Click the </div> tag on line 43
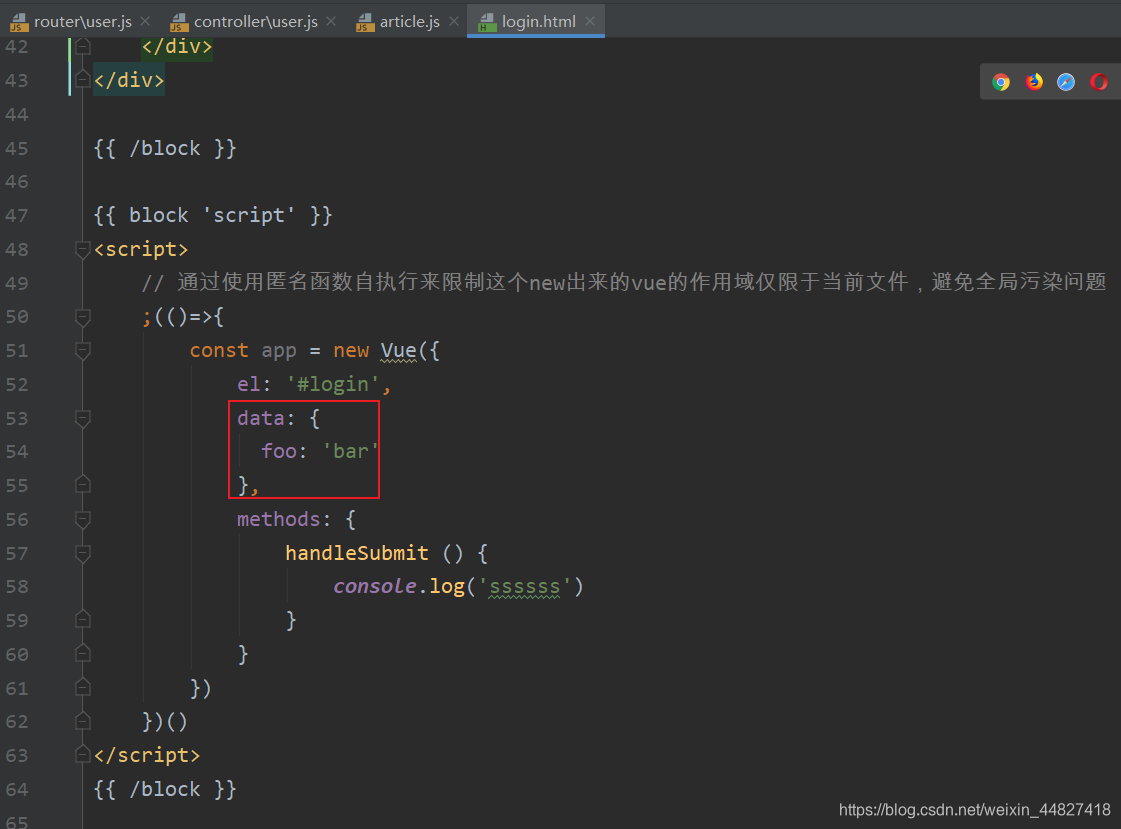Image resolution: width=1121 pixels, height=829 pixels. click(129, 80)
